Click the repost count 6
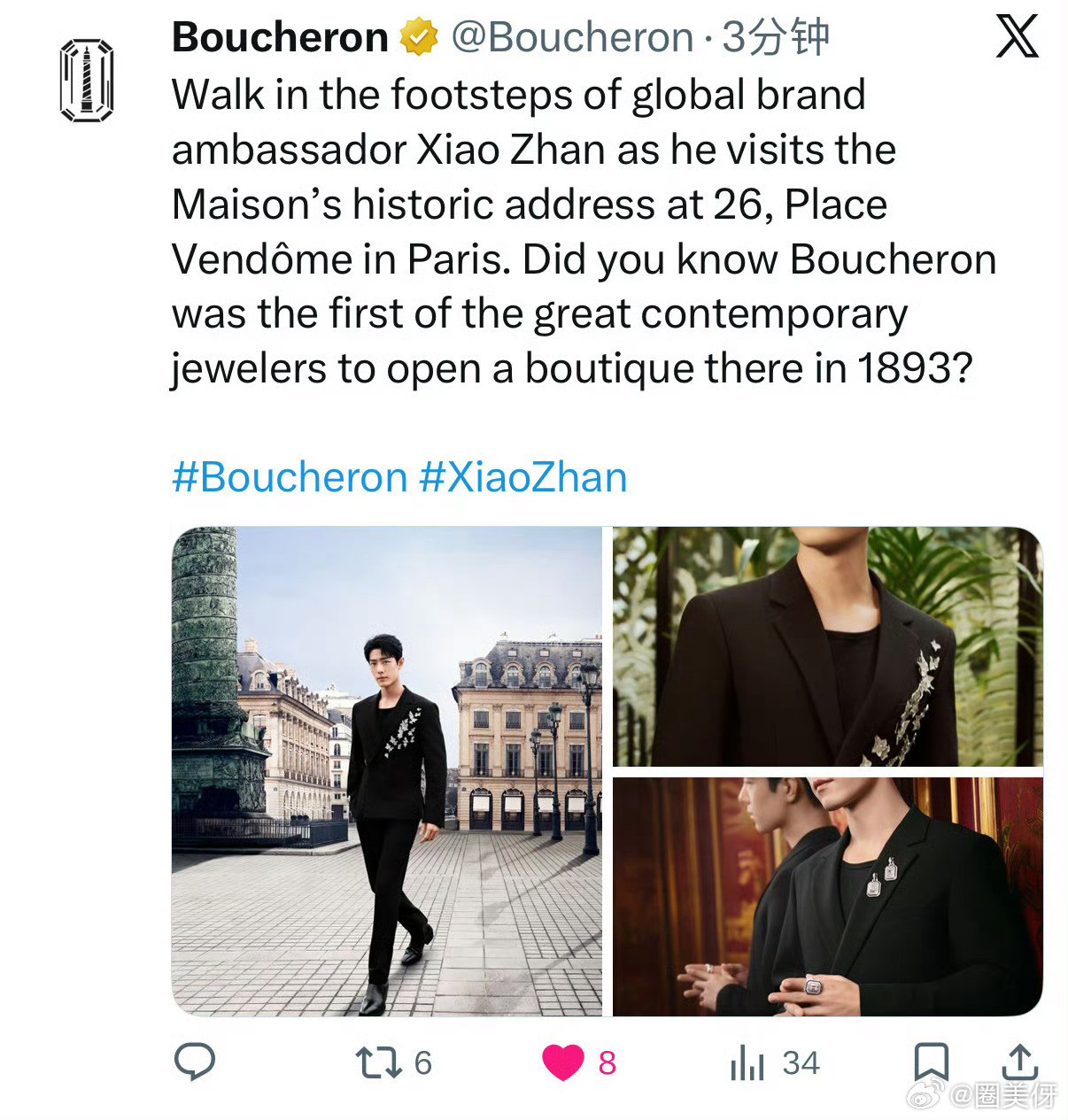Image resolution: width=1068 pixels, height=1120 pixels. [422, 1062]
